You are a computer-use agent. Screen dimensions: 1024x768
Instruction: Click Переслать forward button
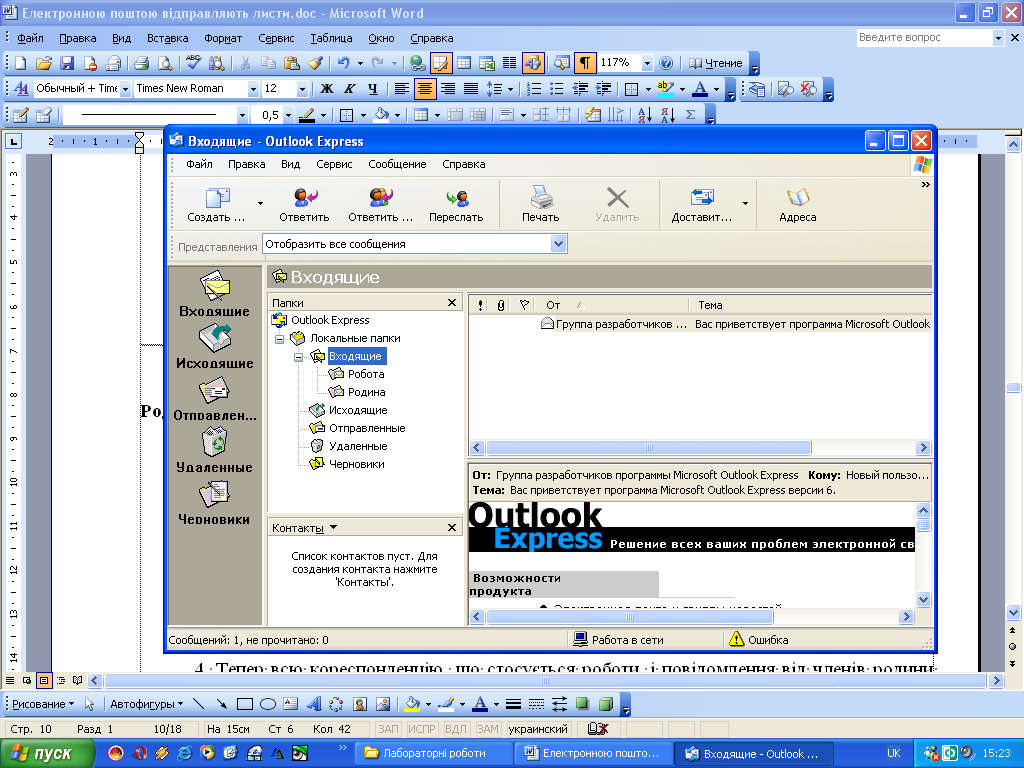point(456,205)
